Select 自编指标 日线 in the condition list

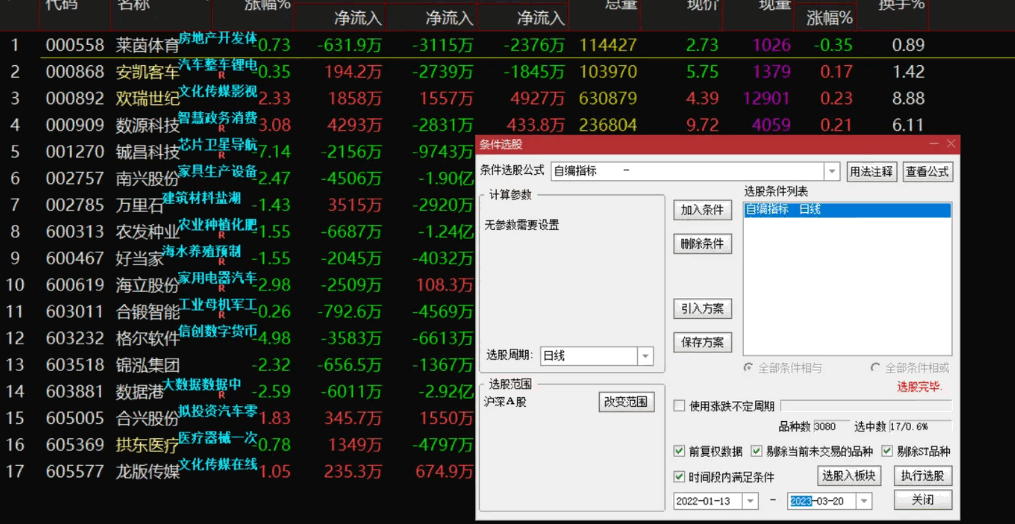tap(847, 210)
